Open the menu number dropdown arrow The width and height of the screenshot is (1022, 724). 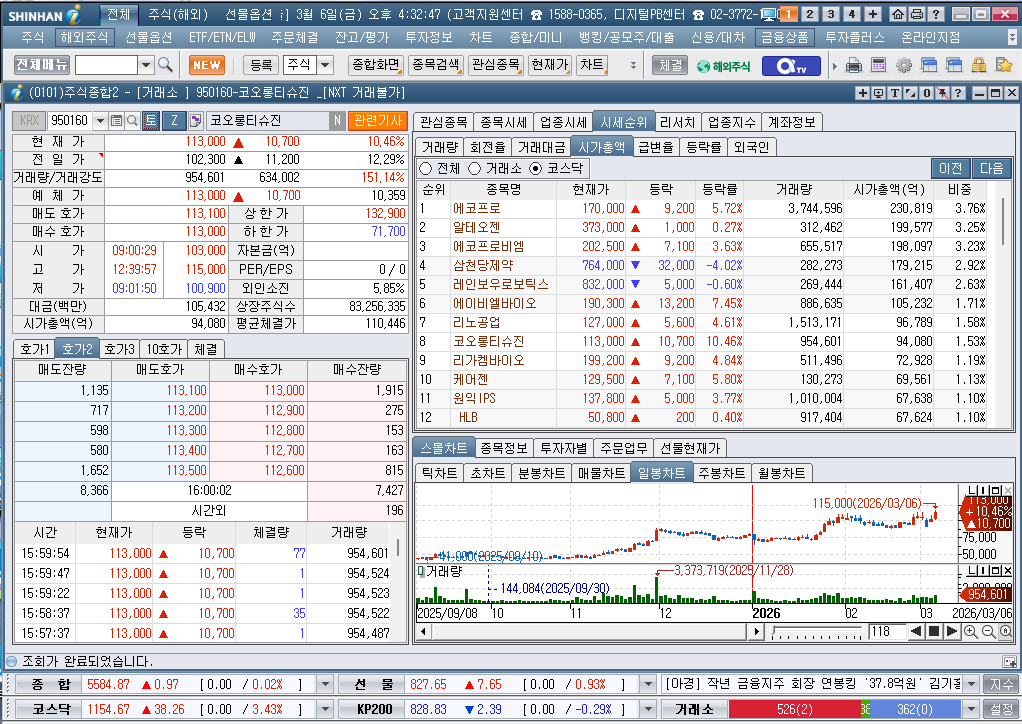point(146,65)
